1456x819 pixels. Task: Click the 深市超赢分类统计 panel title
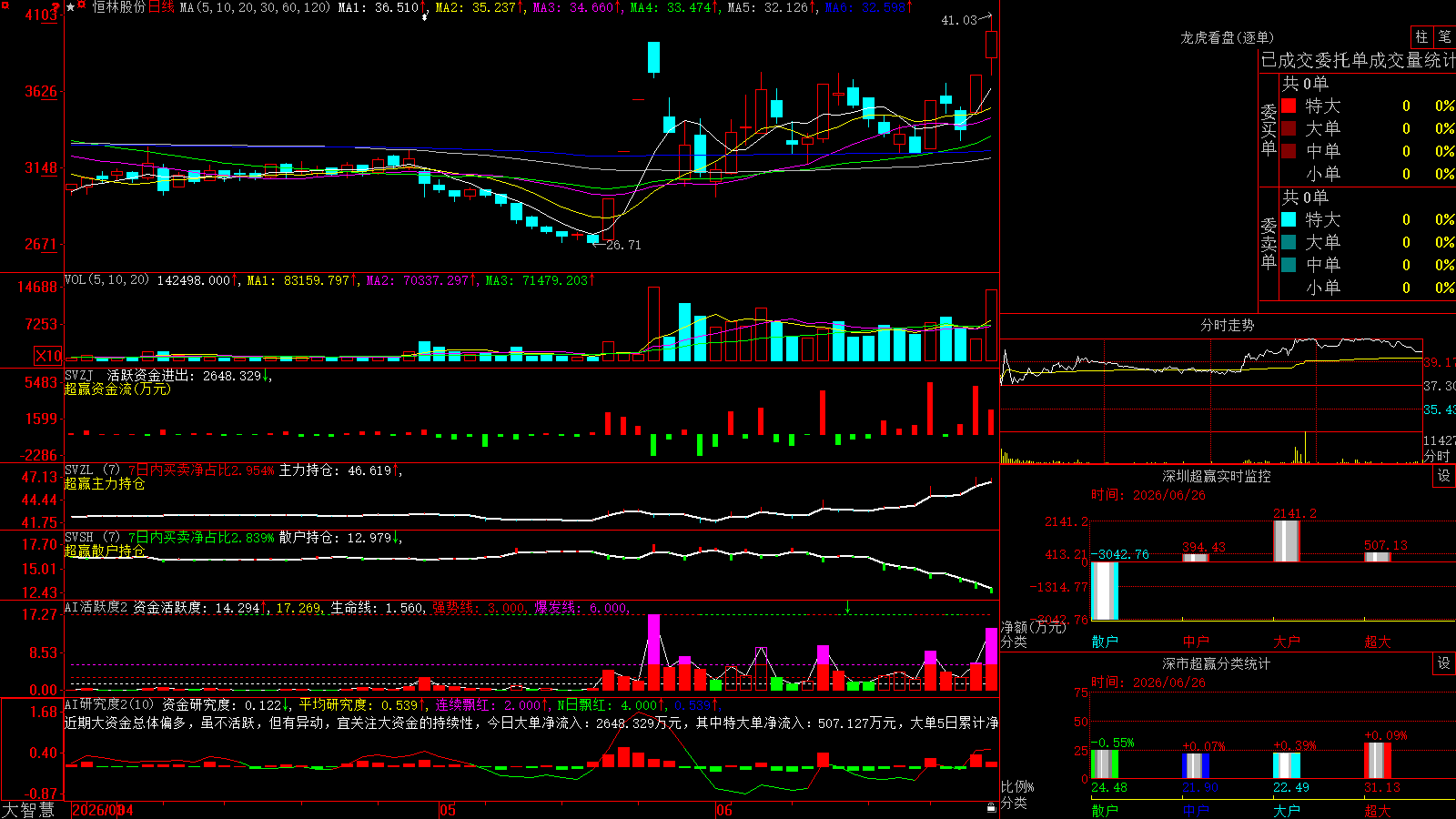1217,663
